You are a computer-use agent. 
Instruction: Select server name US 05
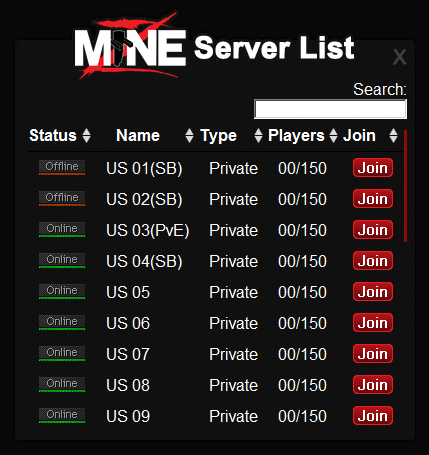(128, 292)
